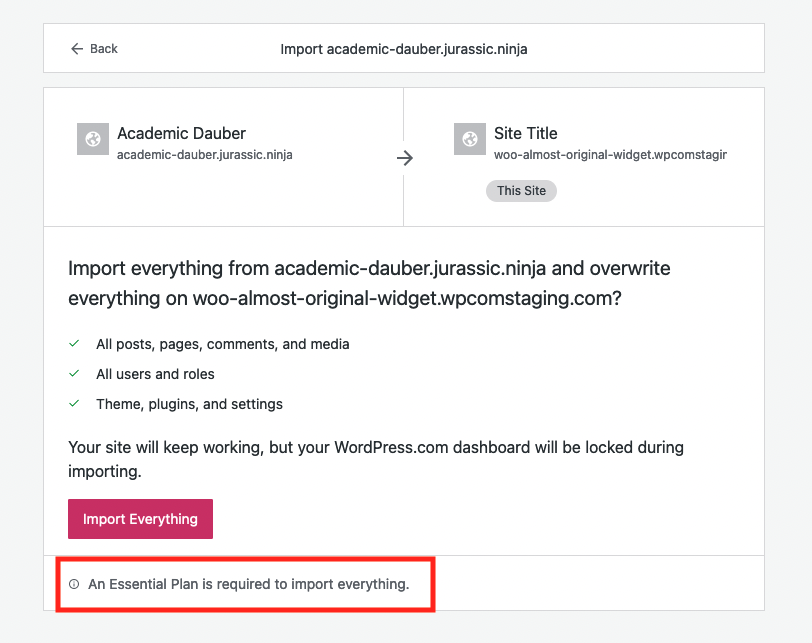This screenshot has height=643, width=812.
Task: Click the Academic Dauber site name
Action: pos(181,133)
